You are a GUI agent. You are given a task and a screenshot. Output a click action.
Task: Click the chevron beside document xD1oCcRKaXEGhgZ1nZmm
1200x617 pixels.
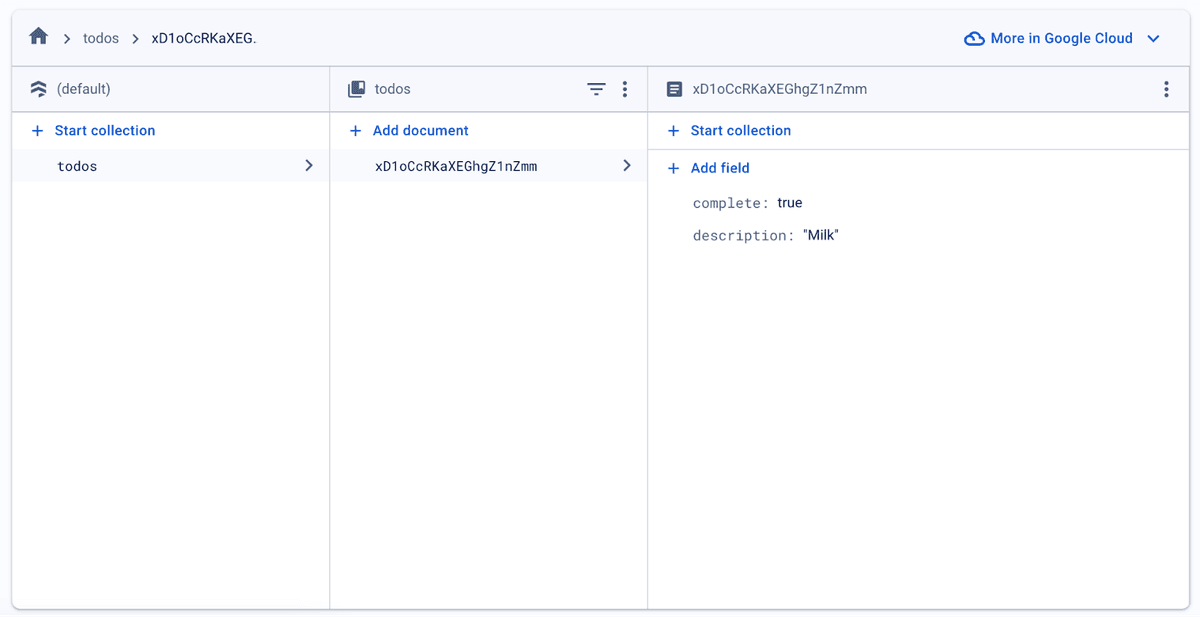click(x=627, y=166)
